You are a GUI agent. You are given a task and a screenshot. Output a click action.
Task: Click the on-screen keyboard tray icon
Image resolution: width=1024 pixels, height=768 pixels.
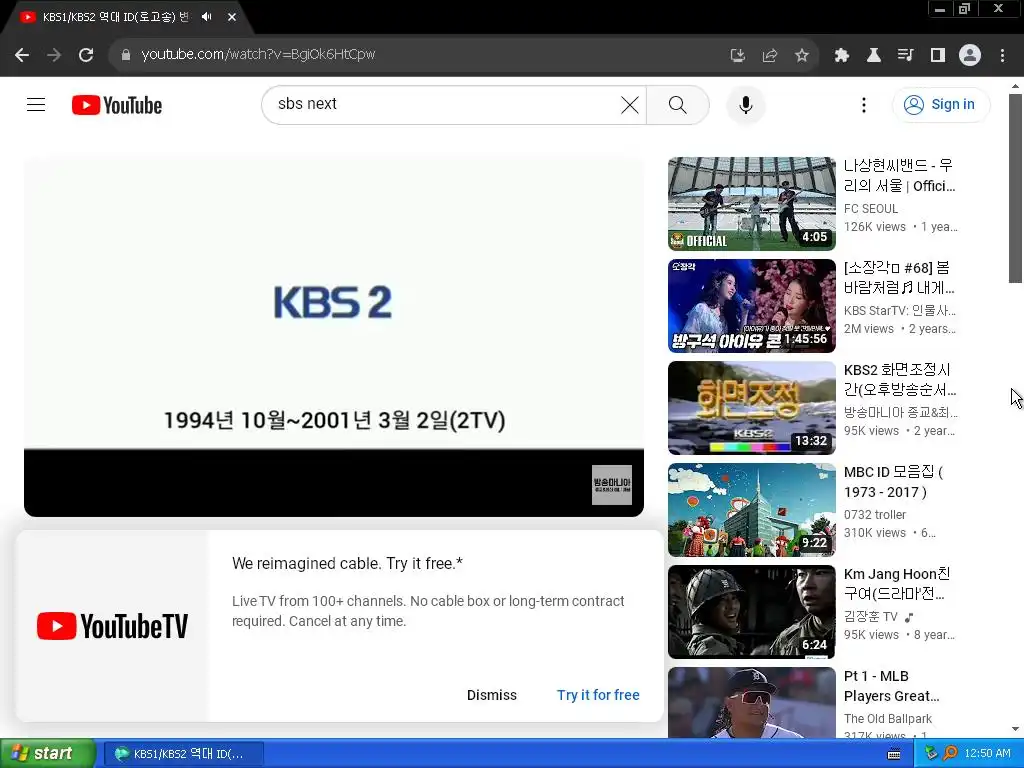894,754
